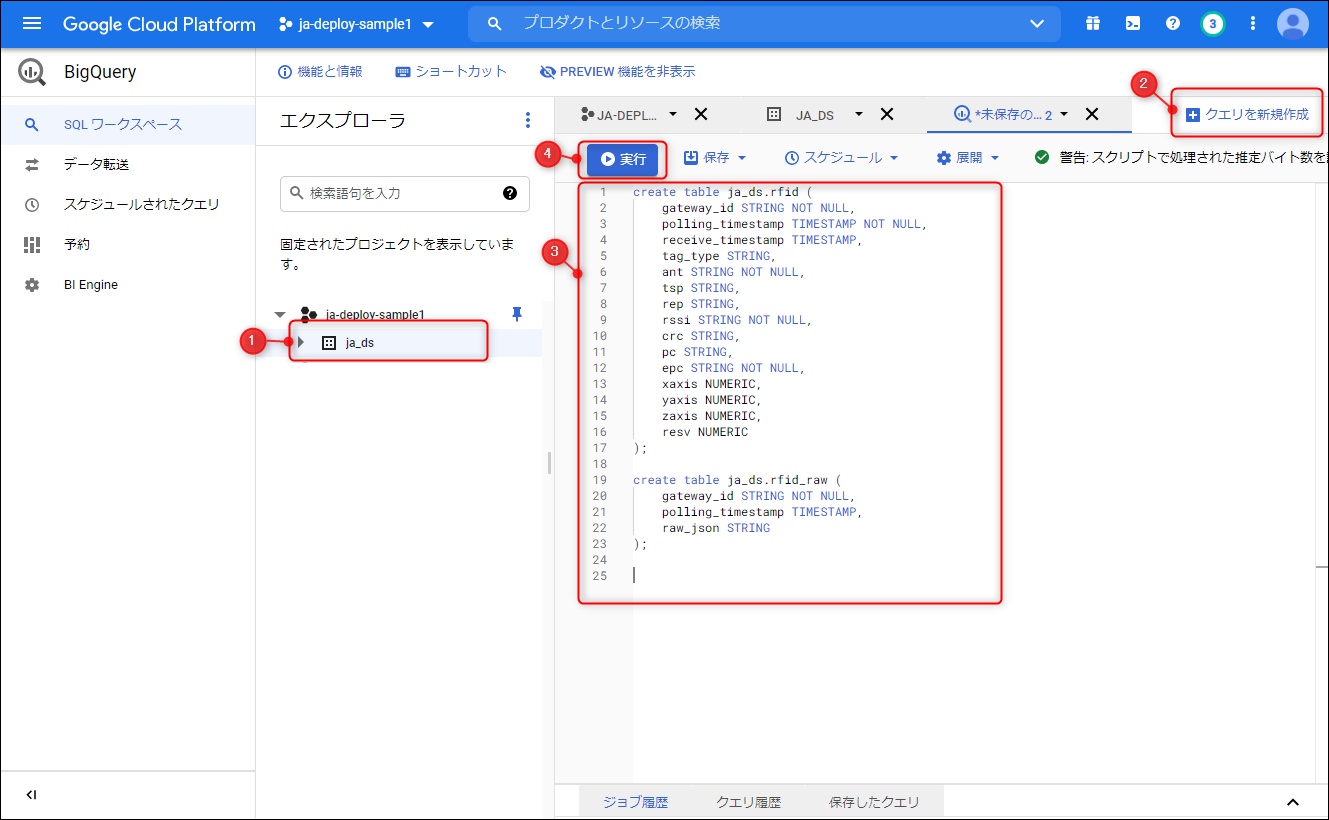This screenshot has width=1329, height=820.
Task: Open the スケジュール schedule dropdown
Action: (841, 158)
